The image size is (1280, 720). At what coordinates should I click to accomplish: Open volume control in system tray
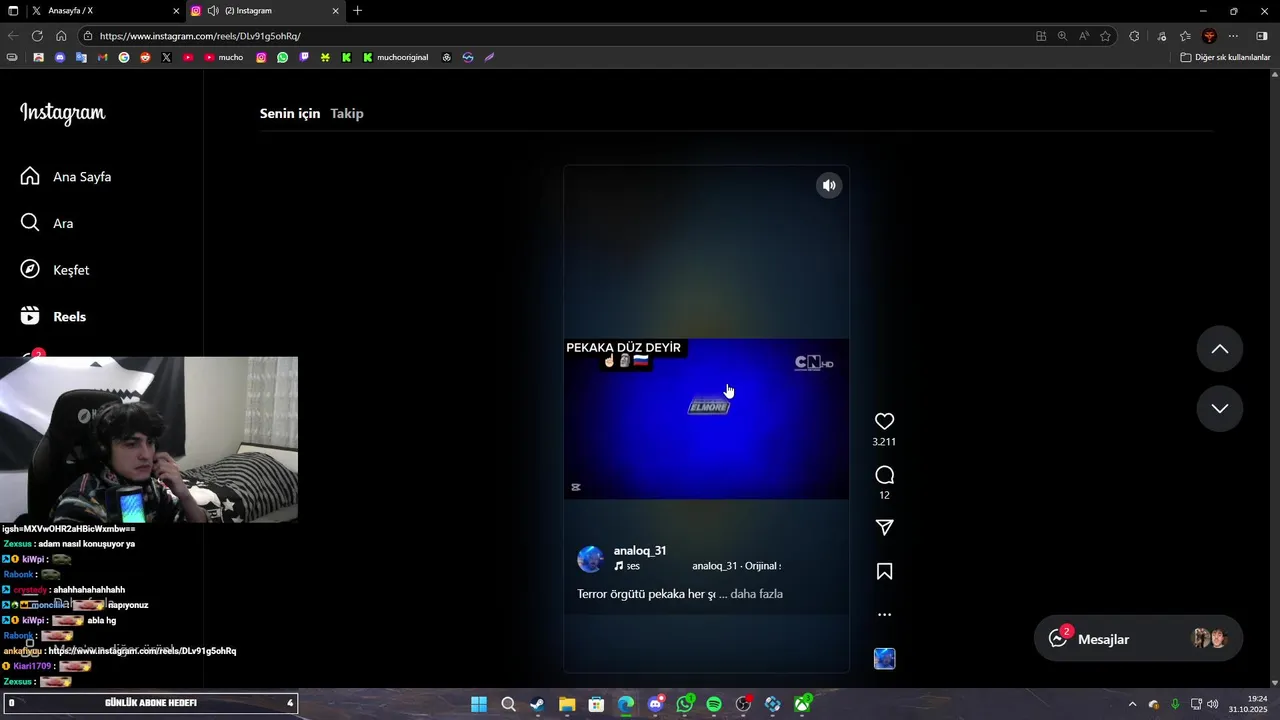pyautogui.click(x=1213, y=704)
